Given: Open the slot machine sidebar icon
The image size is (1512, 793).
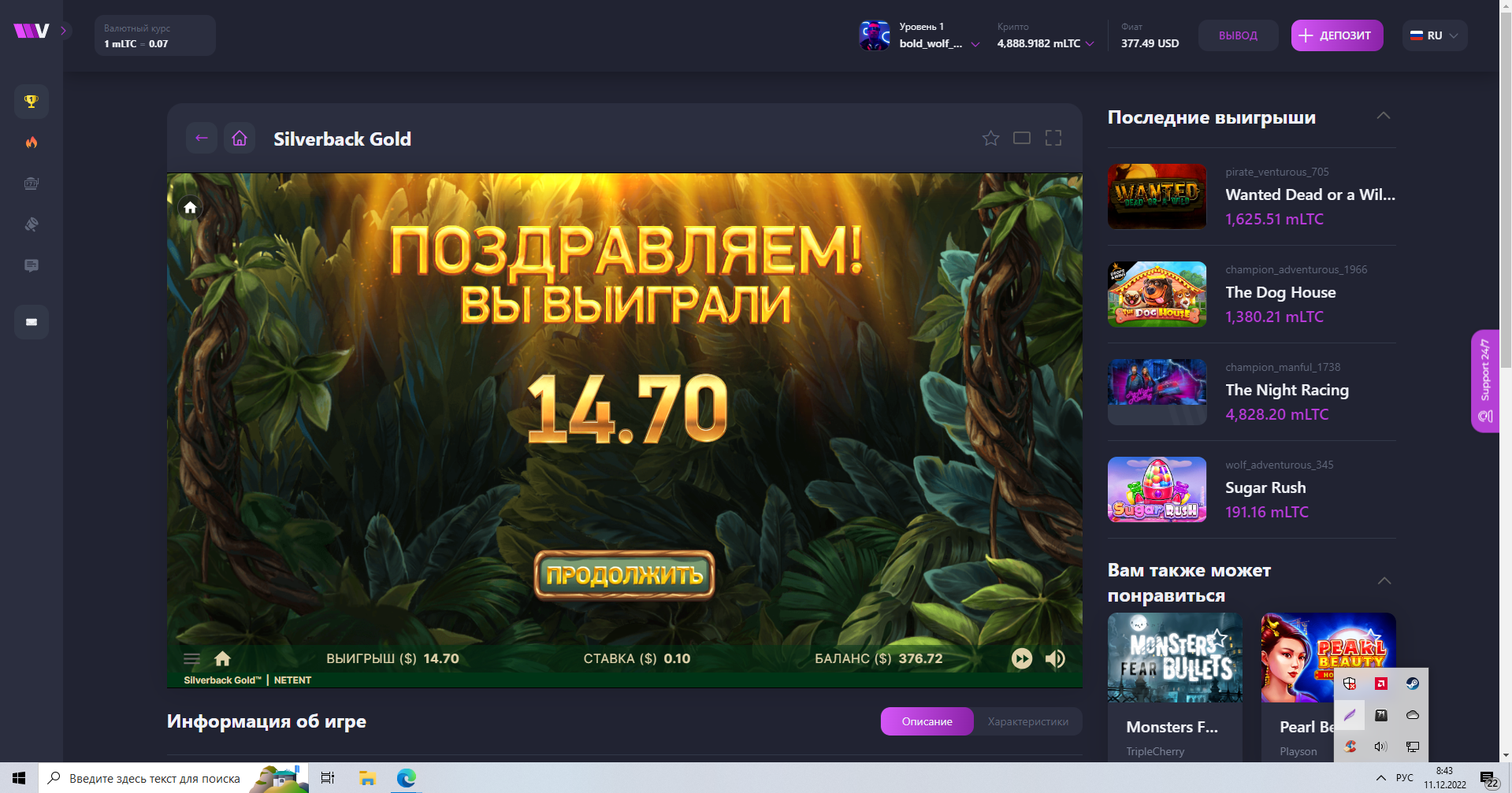Looking at the screenshot, I should point(32,183).
